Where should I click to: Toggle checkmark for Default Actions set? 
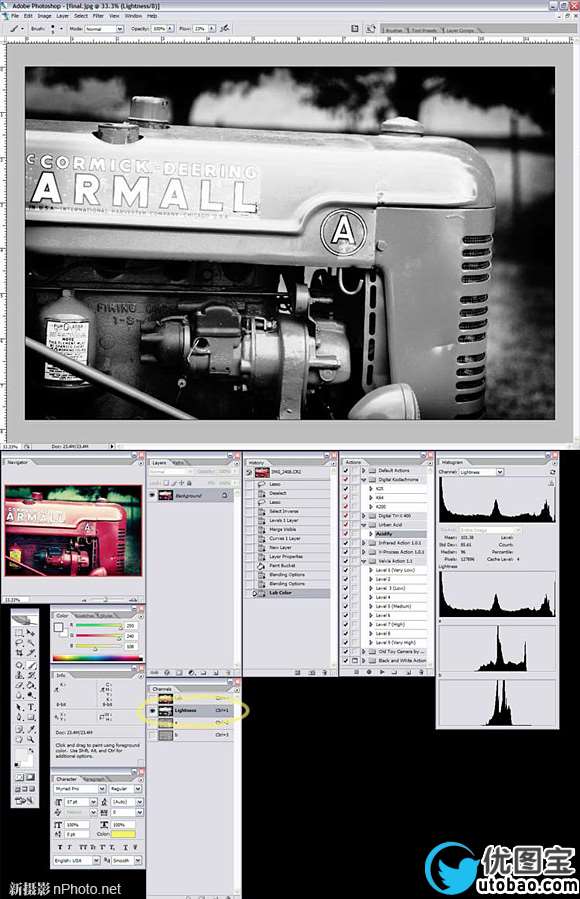point(346,470)
